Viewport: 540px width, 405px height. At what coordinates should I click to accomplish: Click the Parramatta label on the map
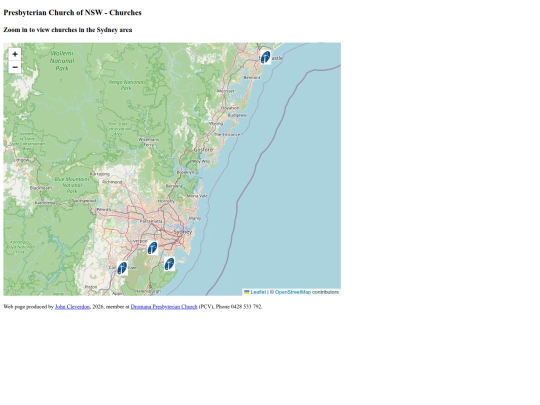click(151, 221)
